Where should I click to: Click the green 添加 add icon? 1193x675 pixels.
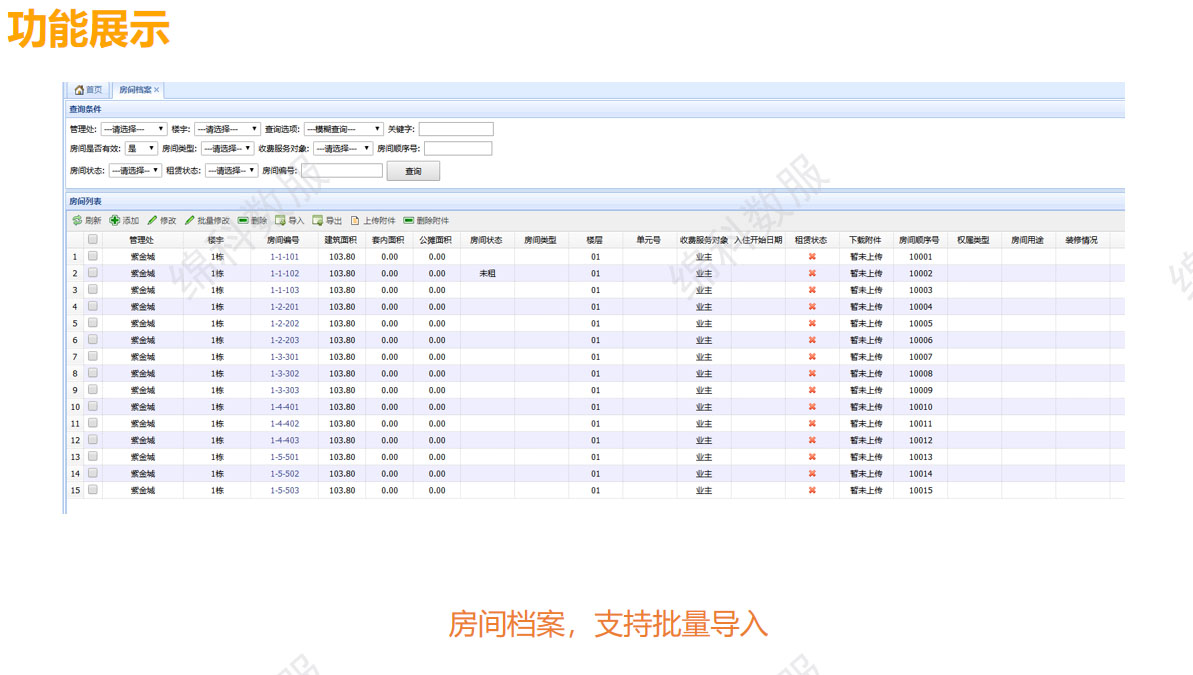(x=114, y=221)
